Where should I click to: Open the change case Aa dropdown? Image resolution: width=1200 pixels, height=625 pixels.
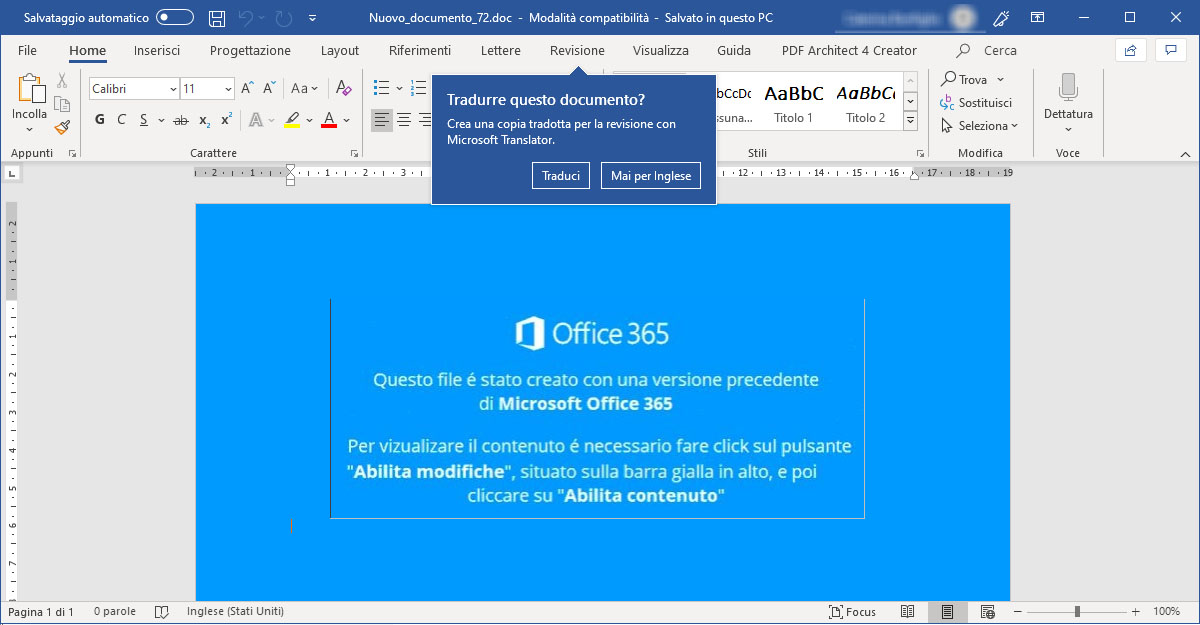305,89
